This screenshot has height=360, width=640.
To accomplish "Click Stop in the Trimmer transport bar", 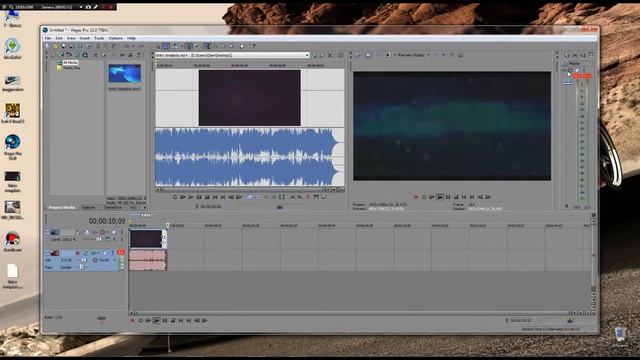I will pyautogui.click(x=207, y=197).
